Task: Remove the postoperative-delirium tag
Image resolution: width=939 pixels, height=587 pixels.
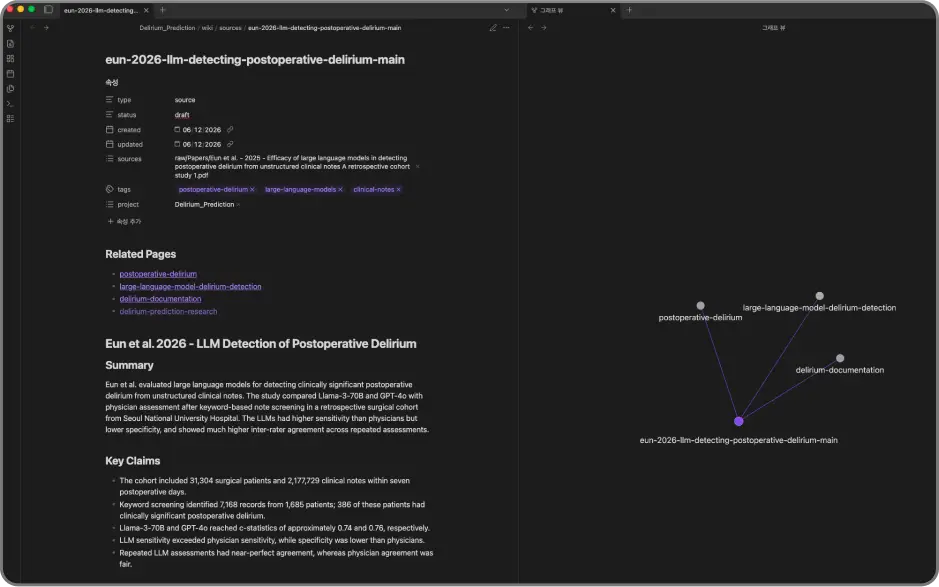Action: pos(252,189)
